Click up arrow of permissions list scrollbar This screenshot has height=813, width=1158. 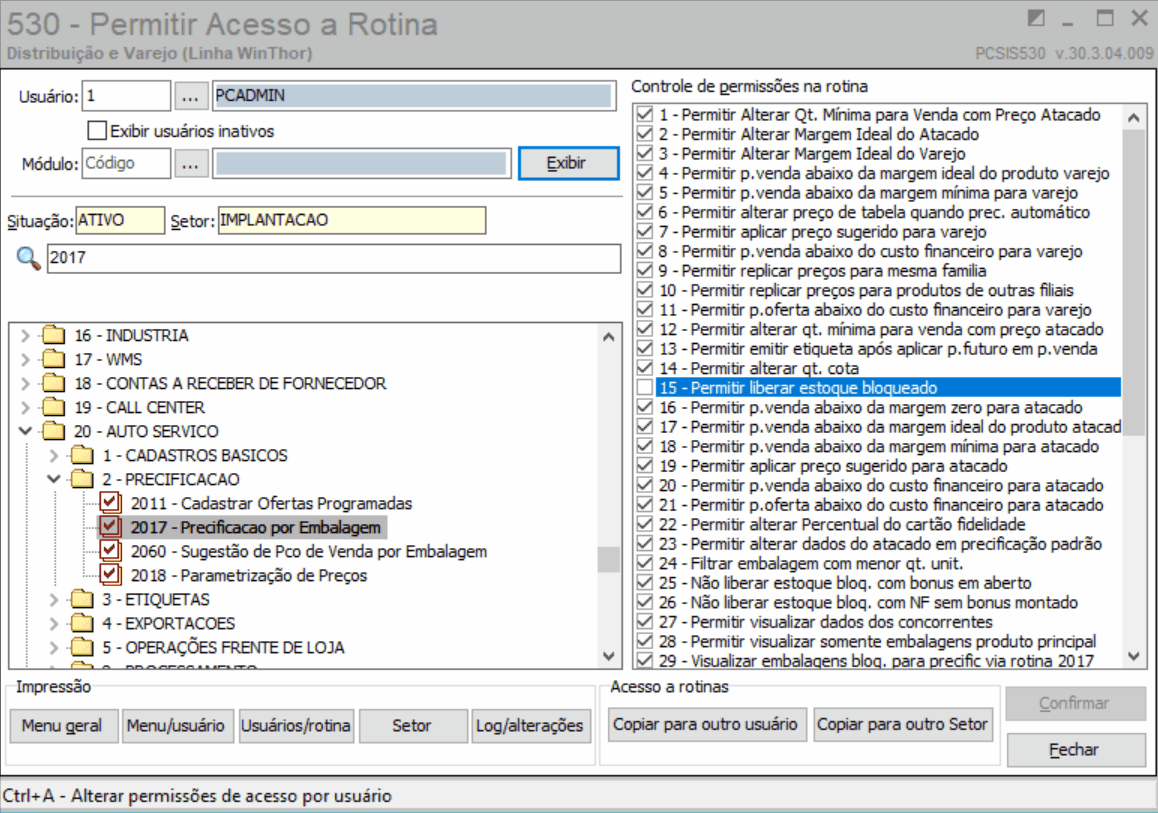1134,117
